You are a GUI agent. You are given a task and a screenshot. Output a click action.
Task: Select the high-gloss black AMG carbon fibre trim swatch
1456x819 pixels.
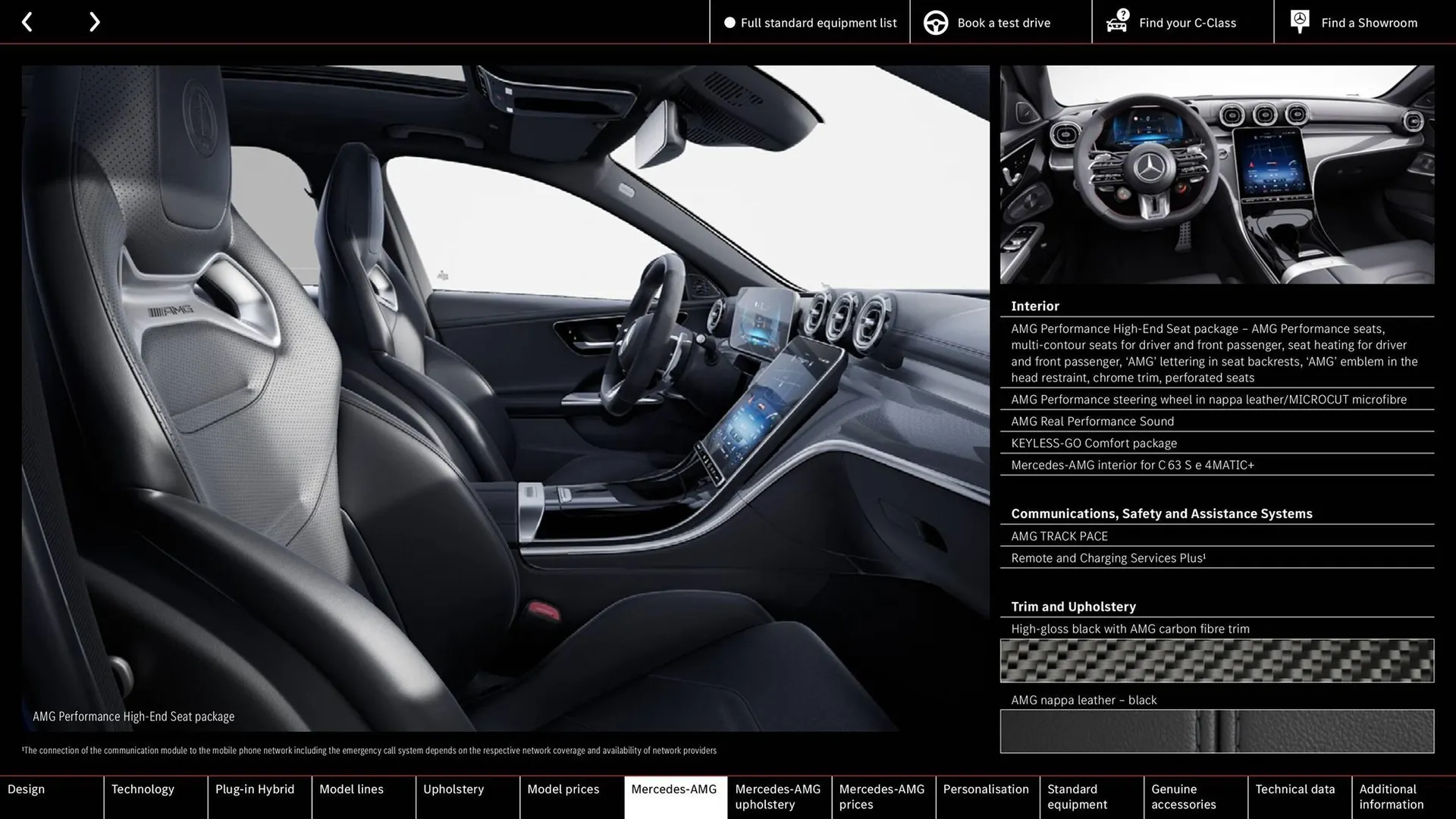pos(1216,661)
